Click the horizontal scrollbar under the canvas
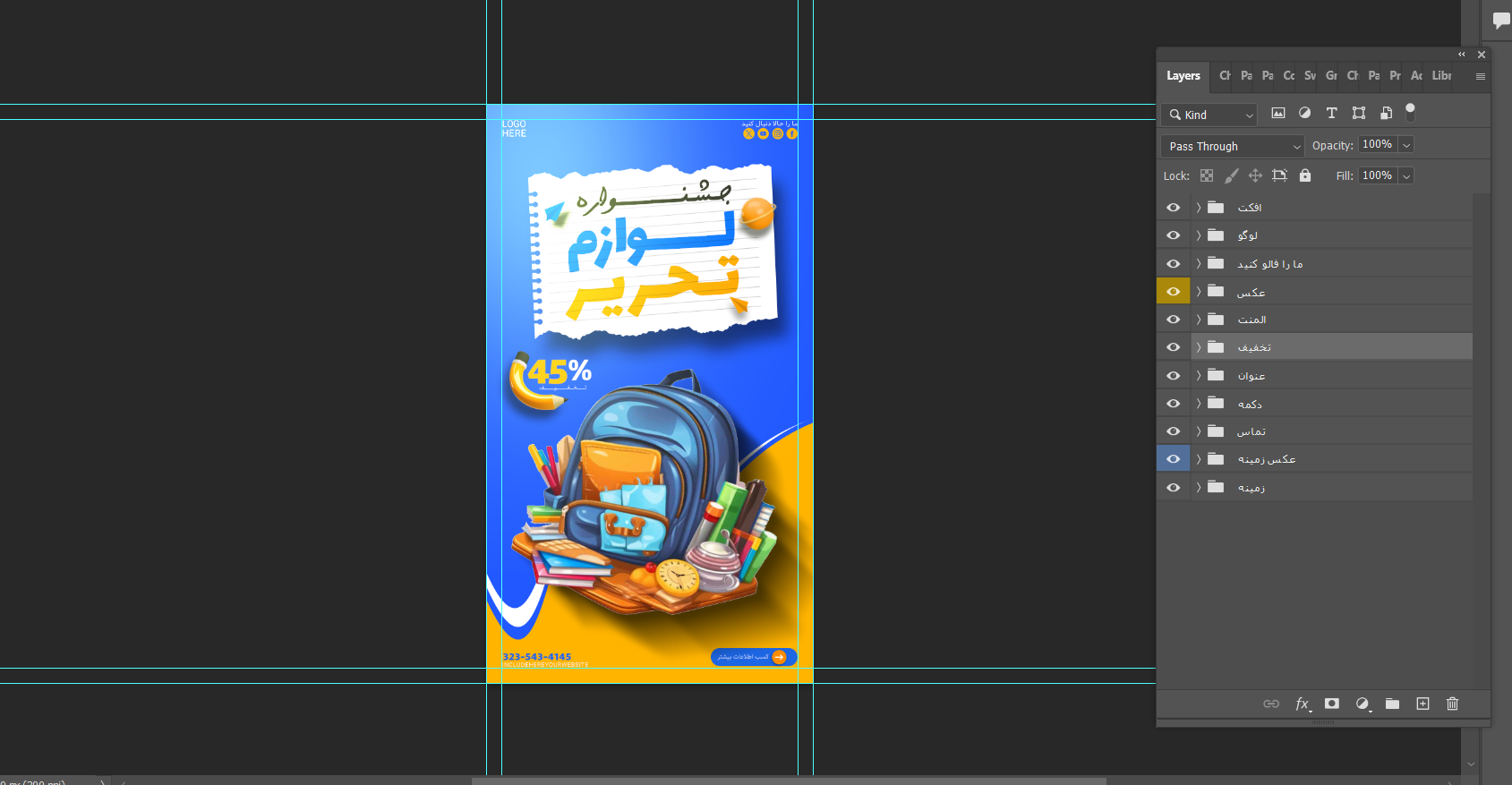 [789, 781]
